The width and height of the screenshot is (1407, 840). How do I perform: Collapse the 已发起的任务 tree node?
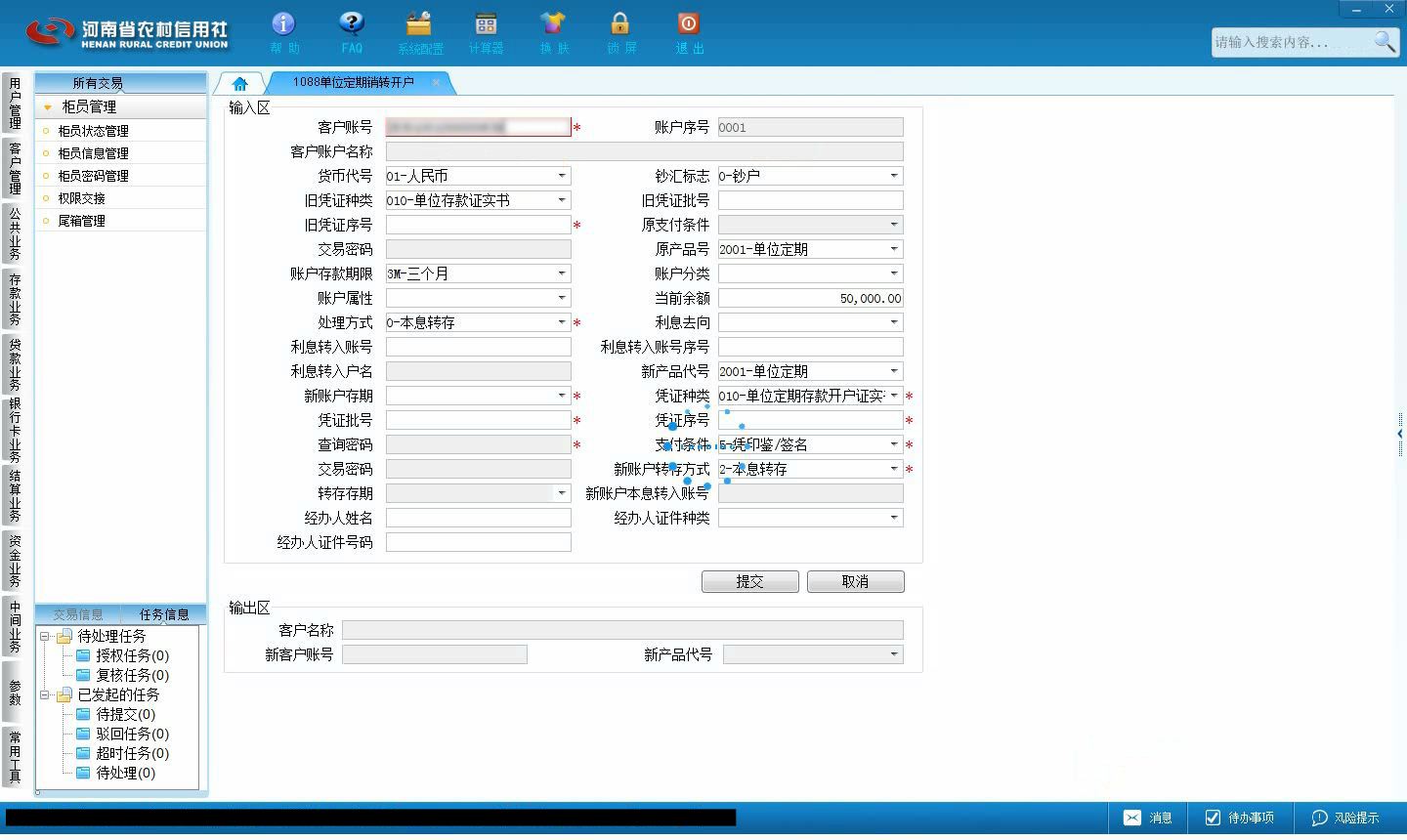45,694
